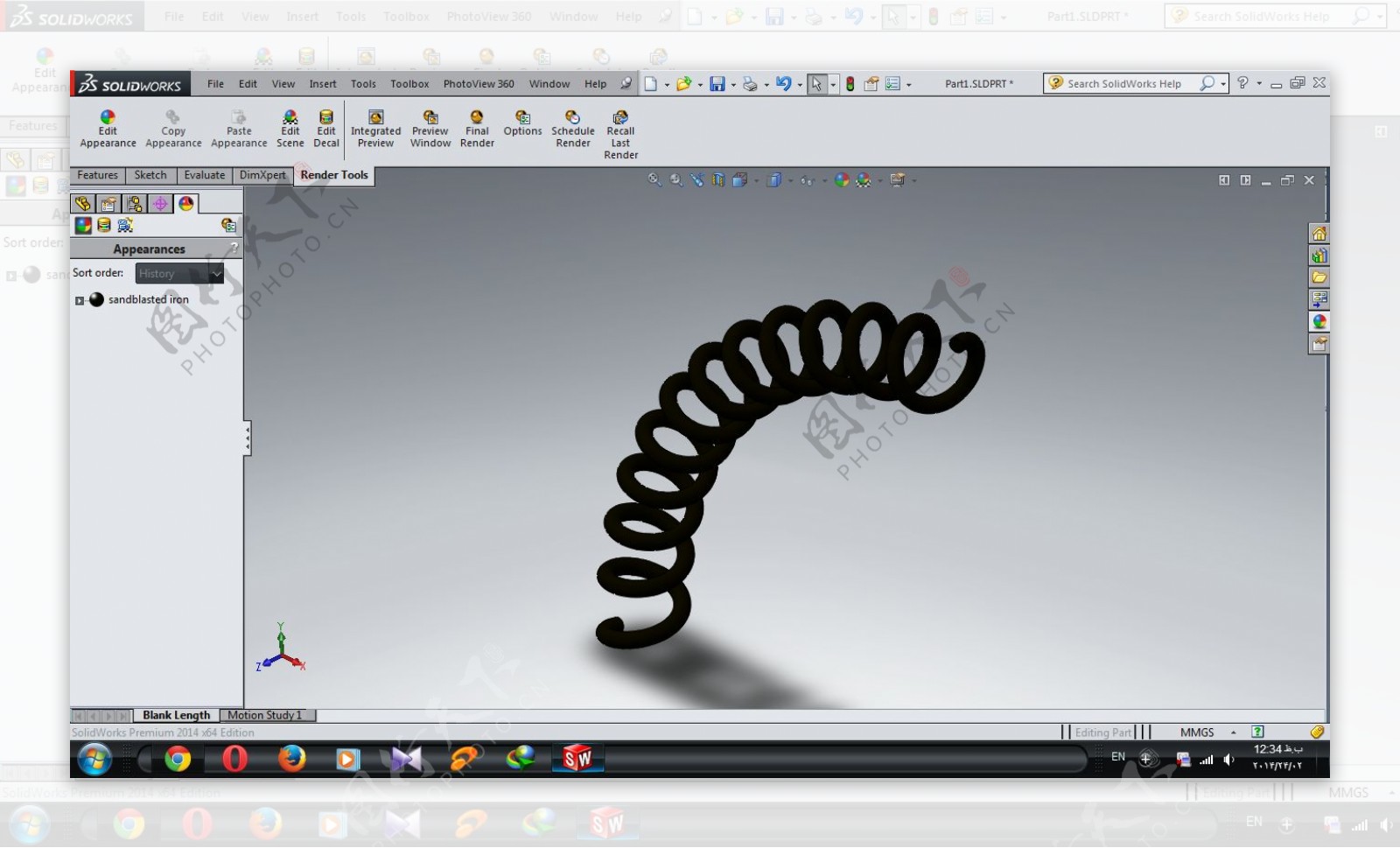Switch to the Features tab

click(97, 175)
